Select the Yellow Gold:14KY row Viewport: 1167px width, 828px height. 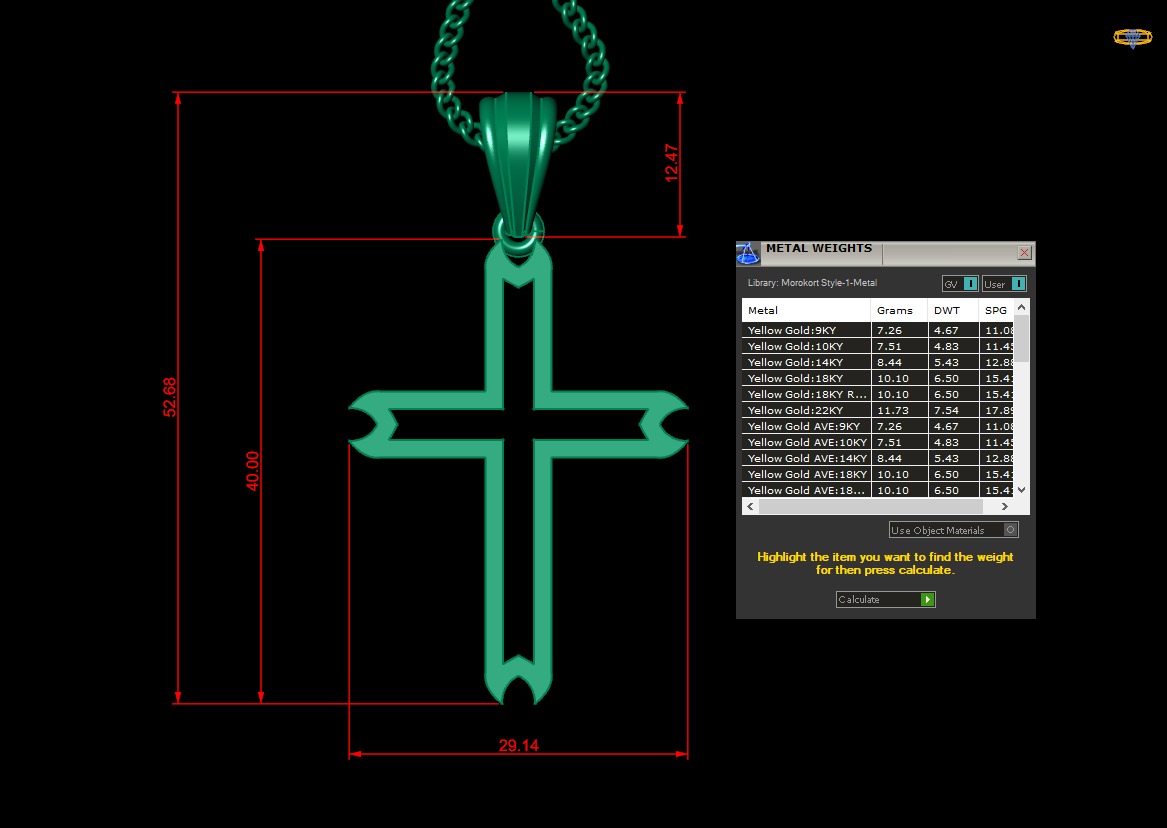[x=878, y=362]
